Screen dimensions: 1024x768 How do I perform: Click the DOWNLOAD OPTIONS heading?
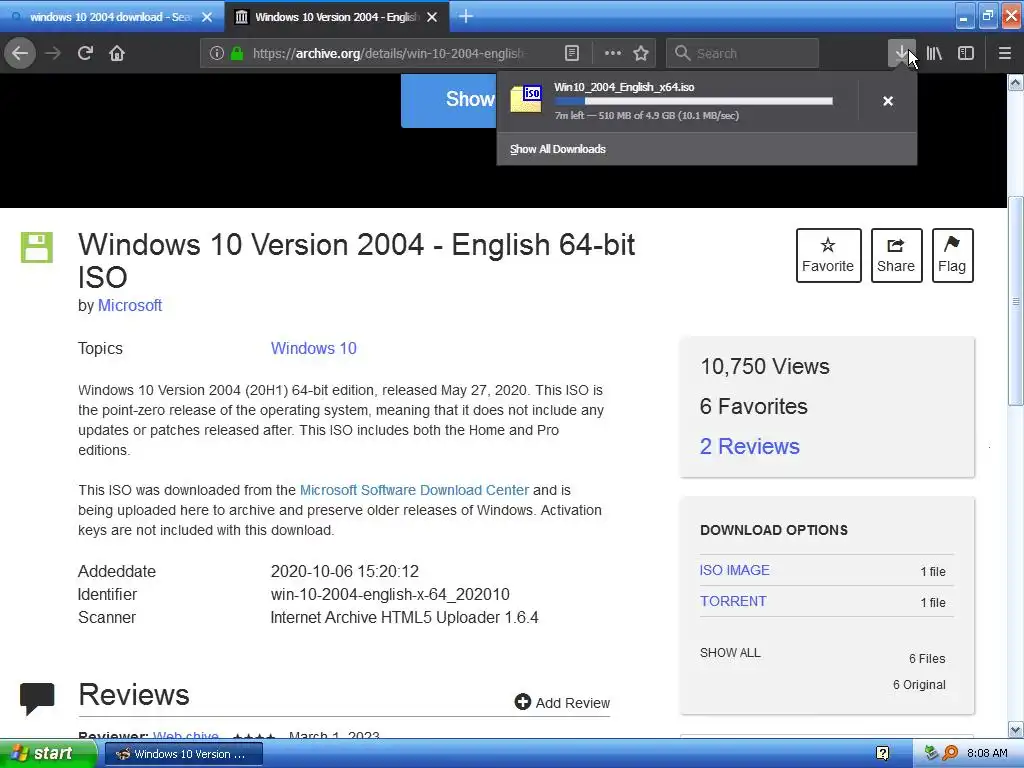coord(774,530)
